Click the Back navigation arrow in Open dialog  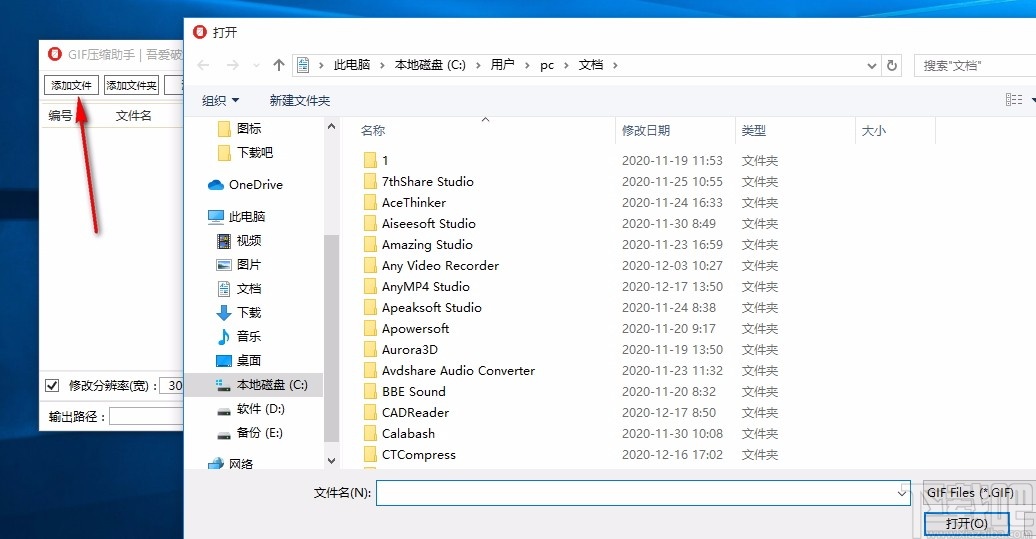click(x=204, y=65)
